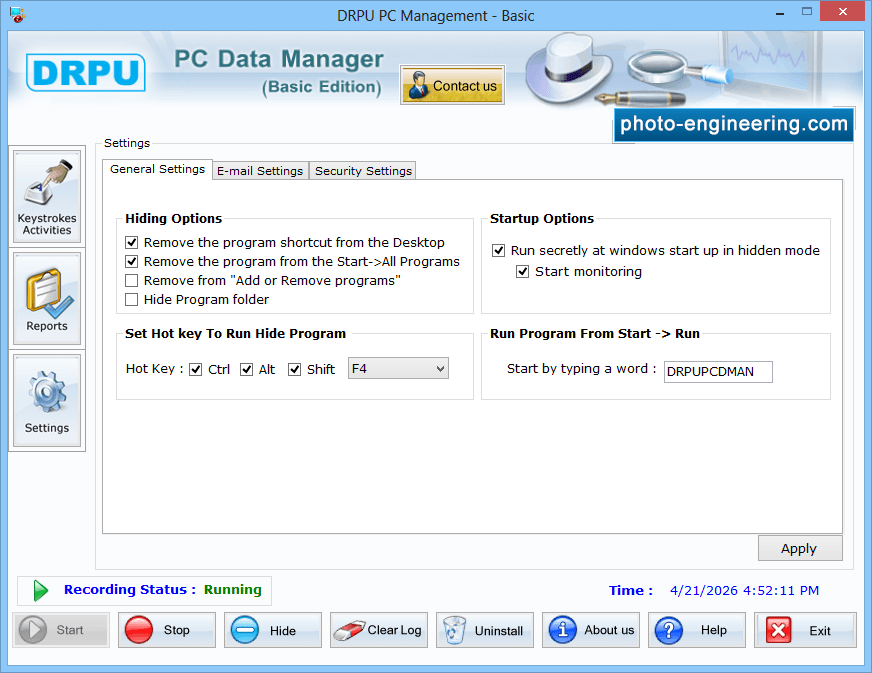Click the Startup Options heading
Viewport: 872px width, 673px height.
coord(542,219)
